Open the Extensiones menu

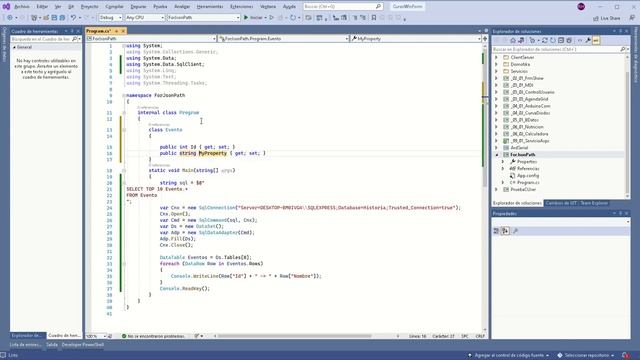tap(242, 7)
